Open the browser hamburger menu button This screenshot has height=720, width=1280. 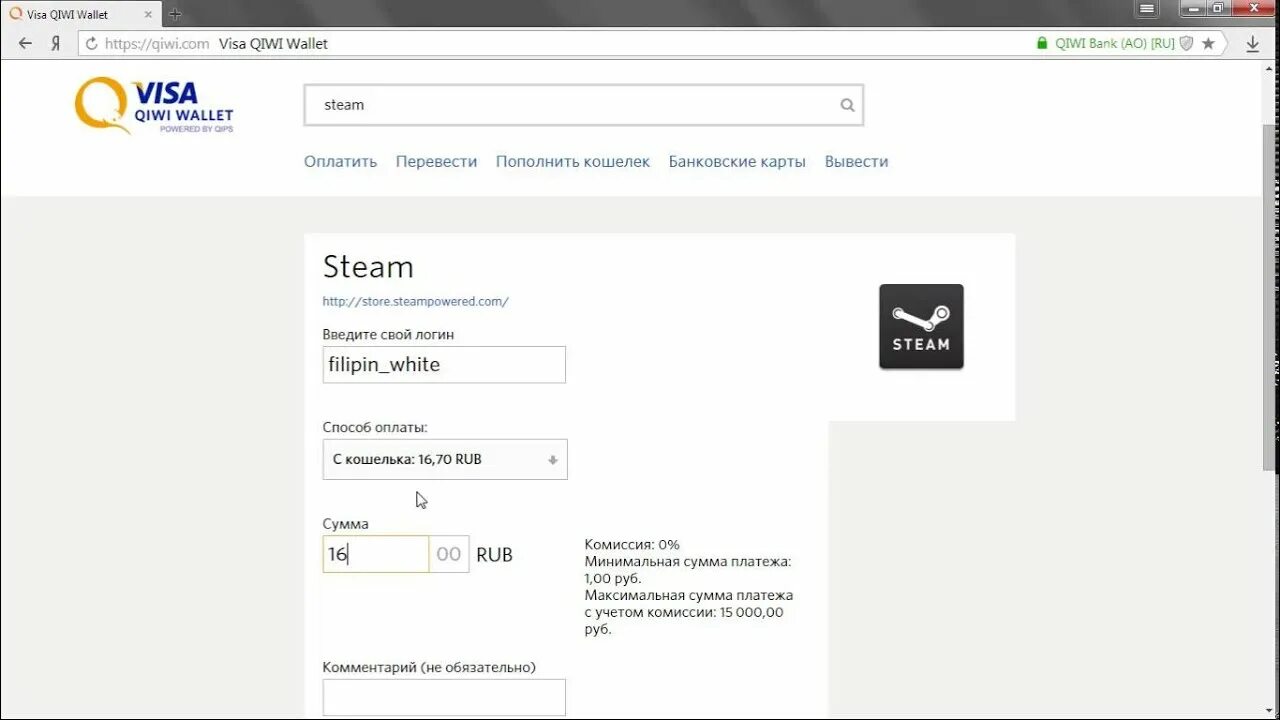(x=1147, y=8)
